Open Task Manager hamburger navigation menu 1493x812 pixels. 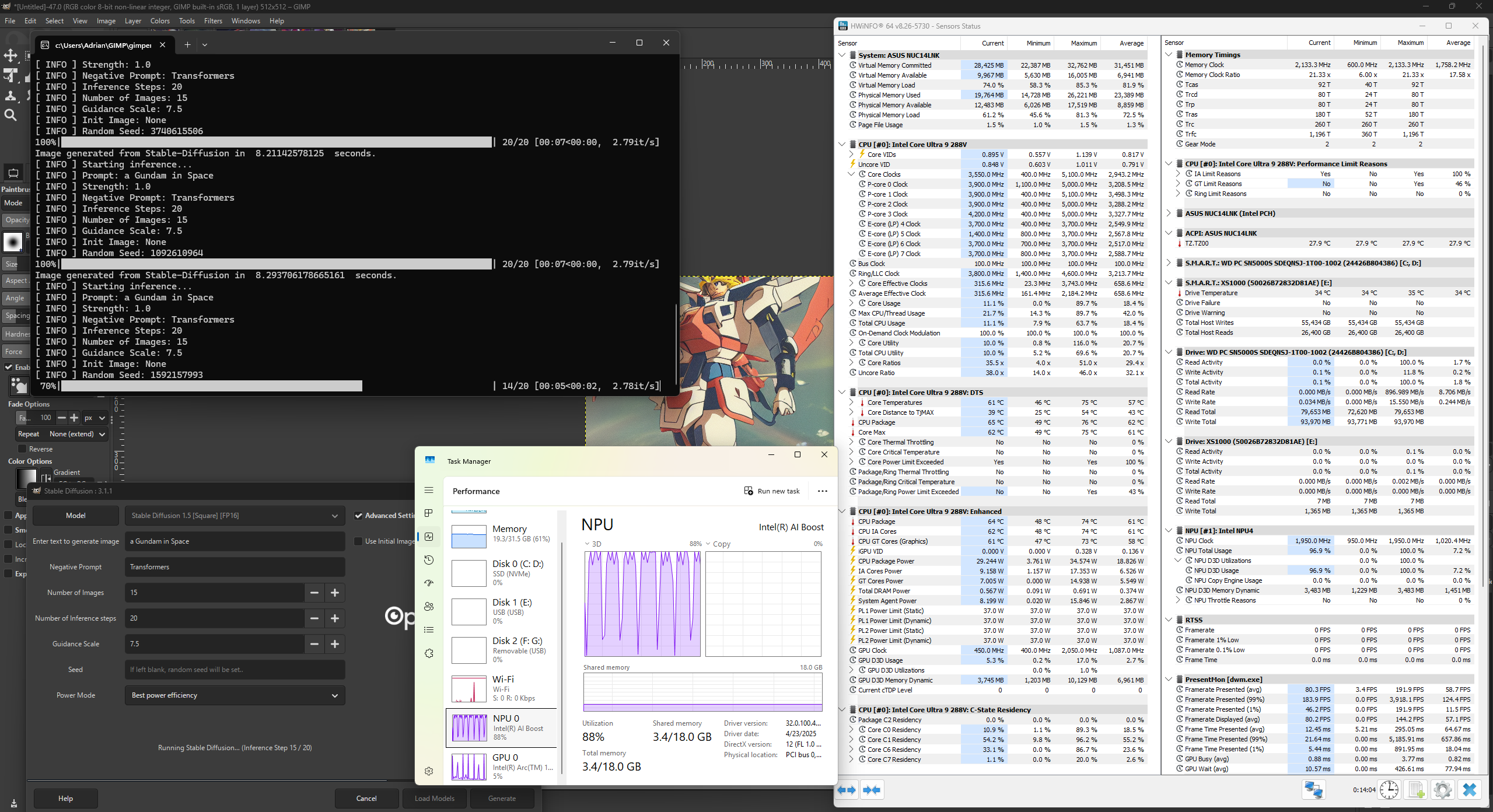(429, 490)
